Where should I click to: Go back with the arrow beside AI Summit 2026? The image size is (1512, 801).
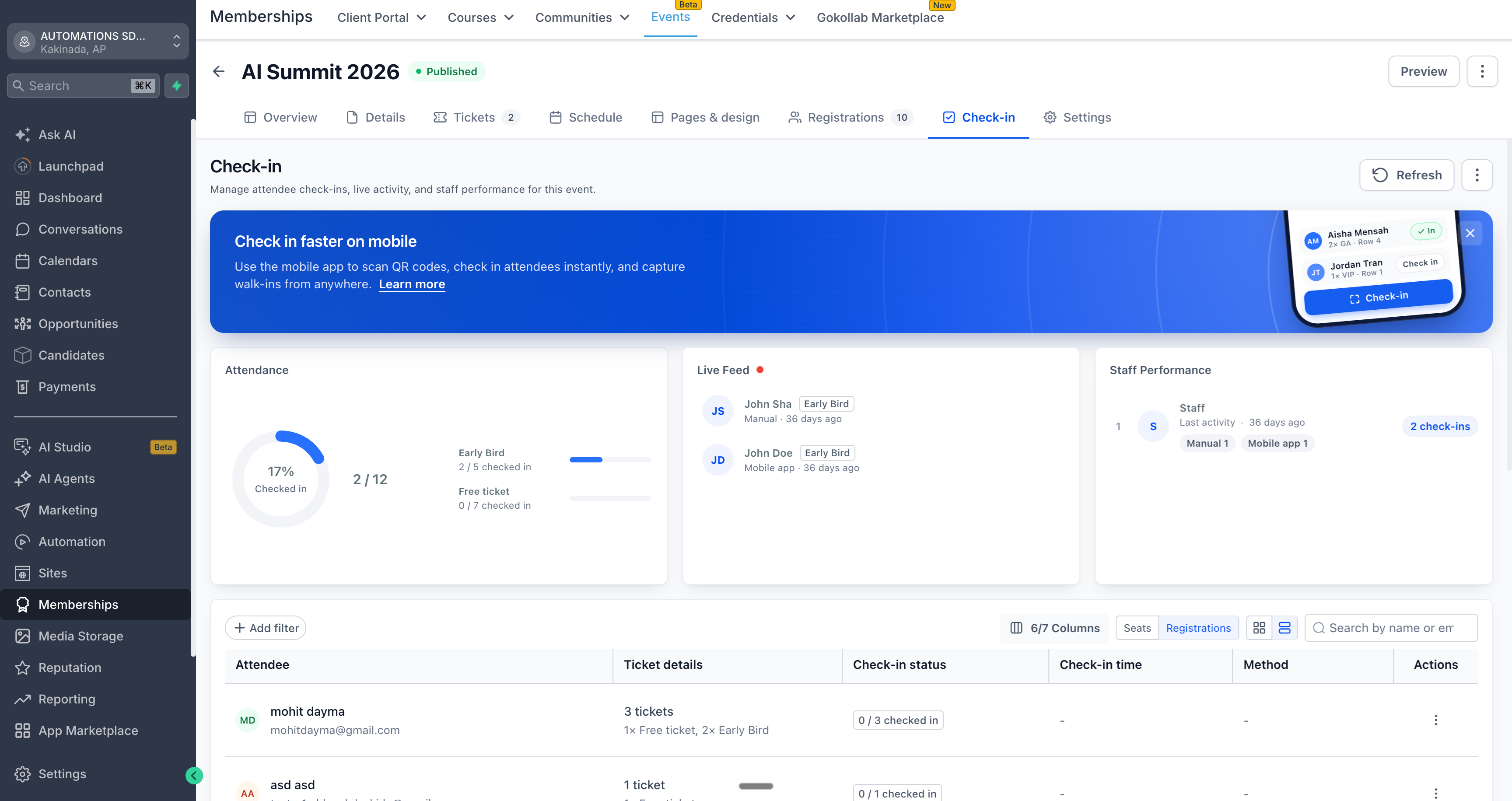pos(219,72)
